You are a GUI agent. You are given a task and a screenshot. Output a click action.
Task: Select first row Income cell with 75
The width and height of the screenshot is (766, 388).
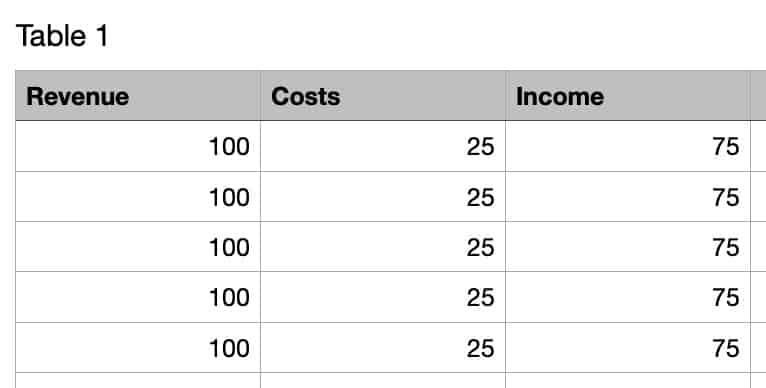(628, 146)
